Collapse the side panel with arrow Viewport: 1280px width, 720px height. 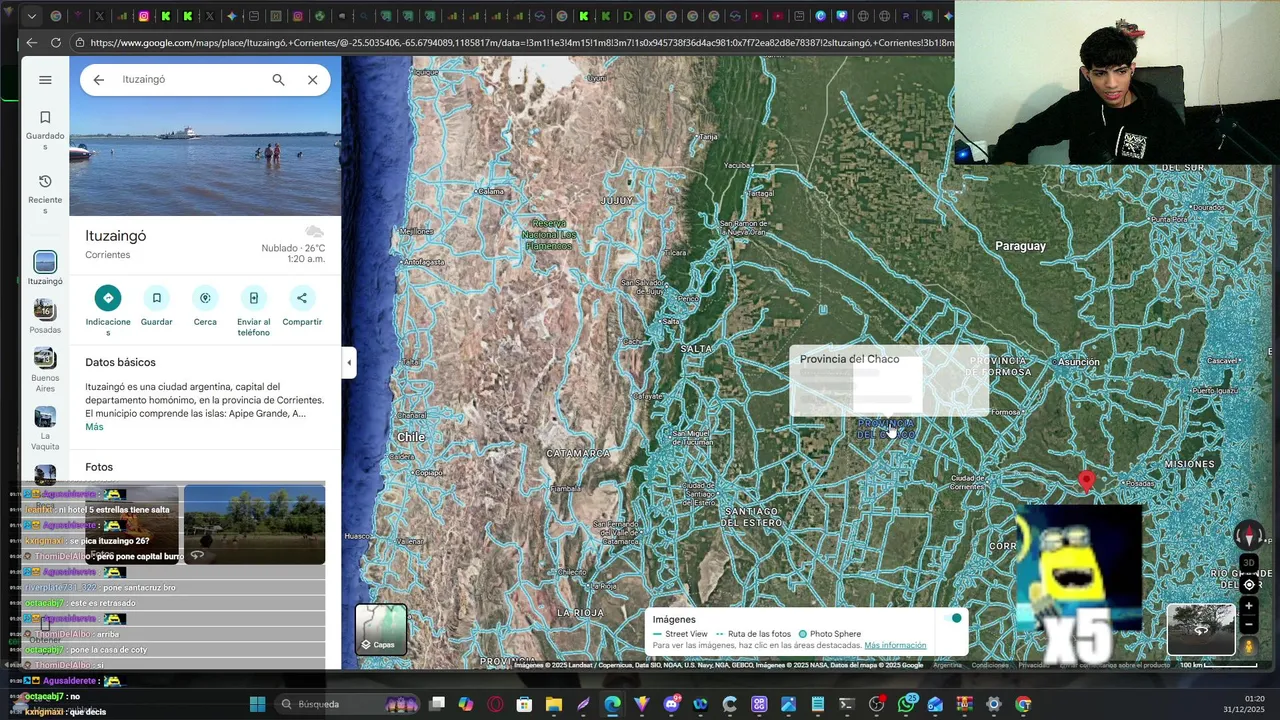pyautogui.click(x=348, y=363)
